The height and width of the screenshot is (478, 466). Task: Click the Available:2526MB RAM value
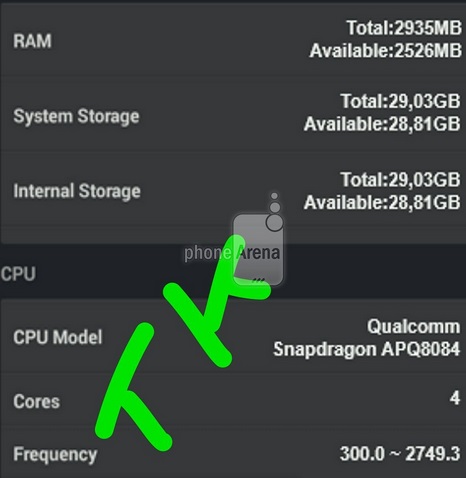pyautogui.click(x=386, y=51)
